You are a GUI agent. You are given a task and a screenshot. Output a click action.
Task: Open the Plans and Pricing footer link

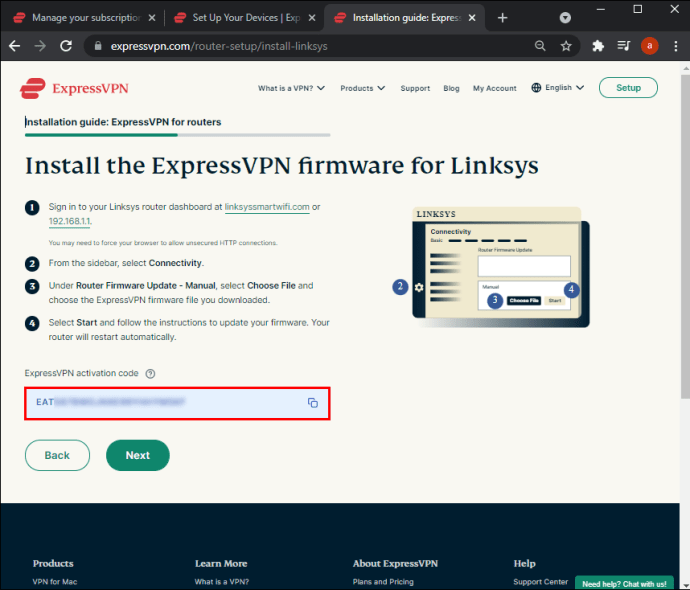(383, 582)
